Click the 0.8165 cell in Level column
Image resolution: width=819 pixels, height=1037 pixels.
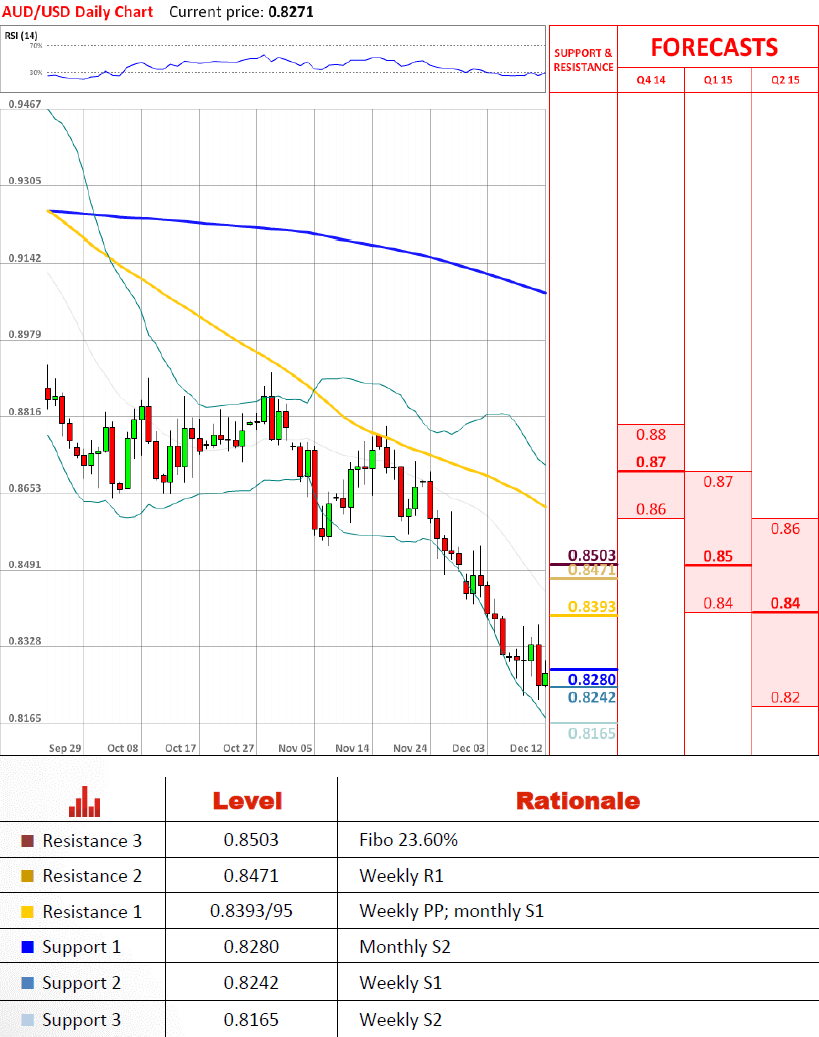pyautogui.click(x=251, y=1019)
